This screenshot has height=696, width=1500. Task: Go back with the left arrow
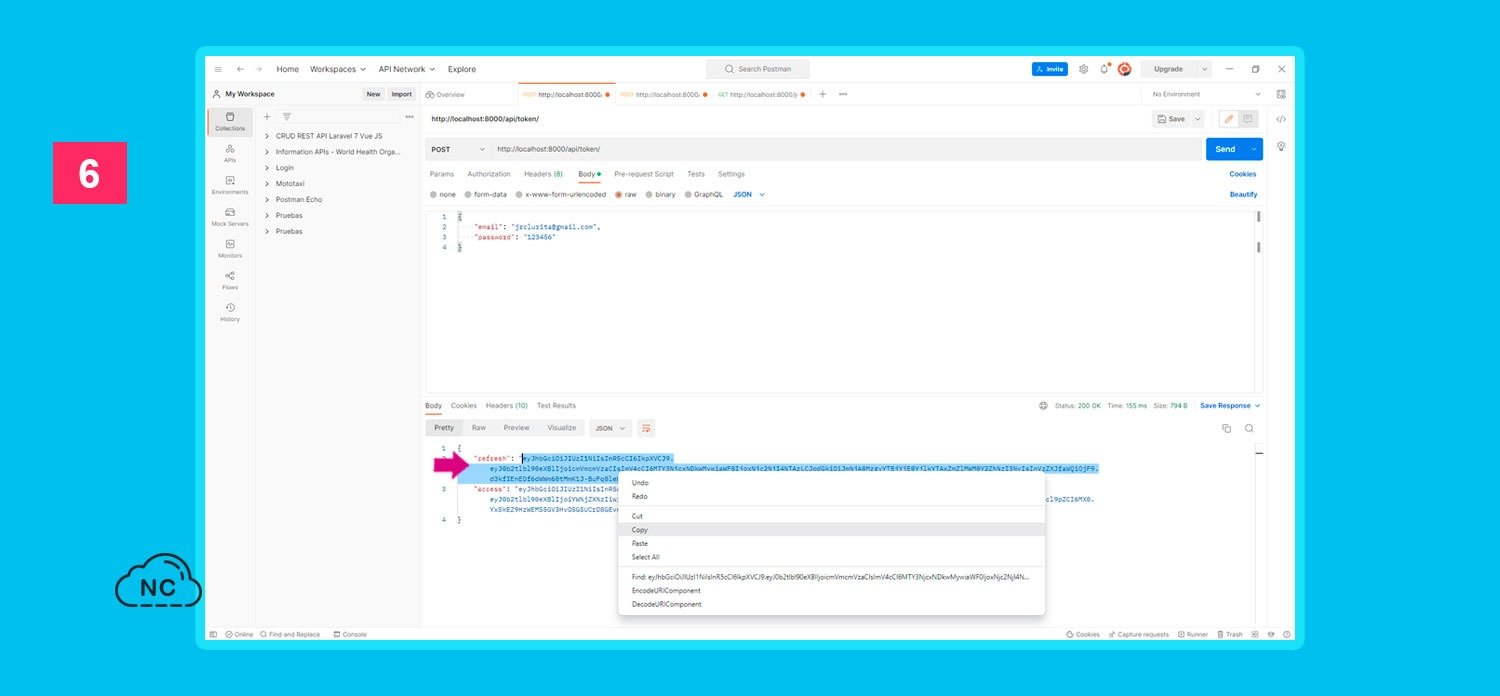click(240, 69)
